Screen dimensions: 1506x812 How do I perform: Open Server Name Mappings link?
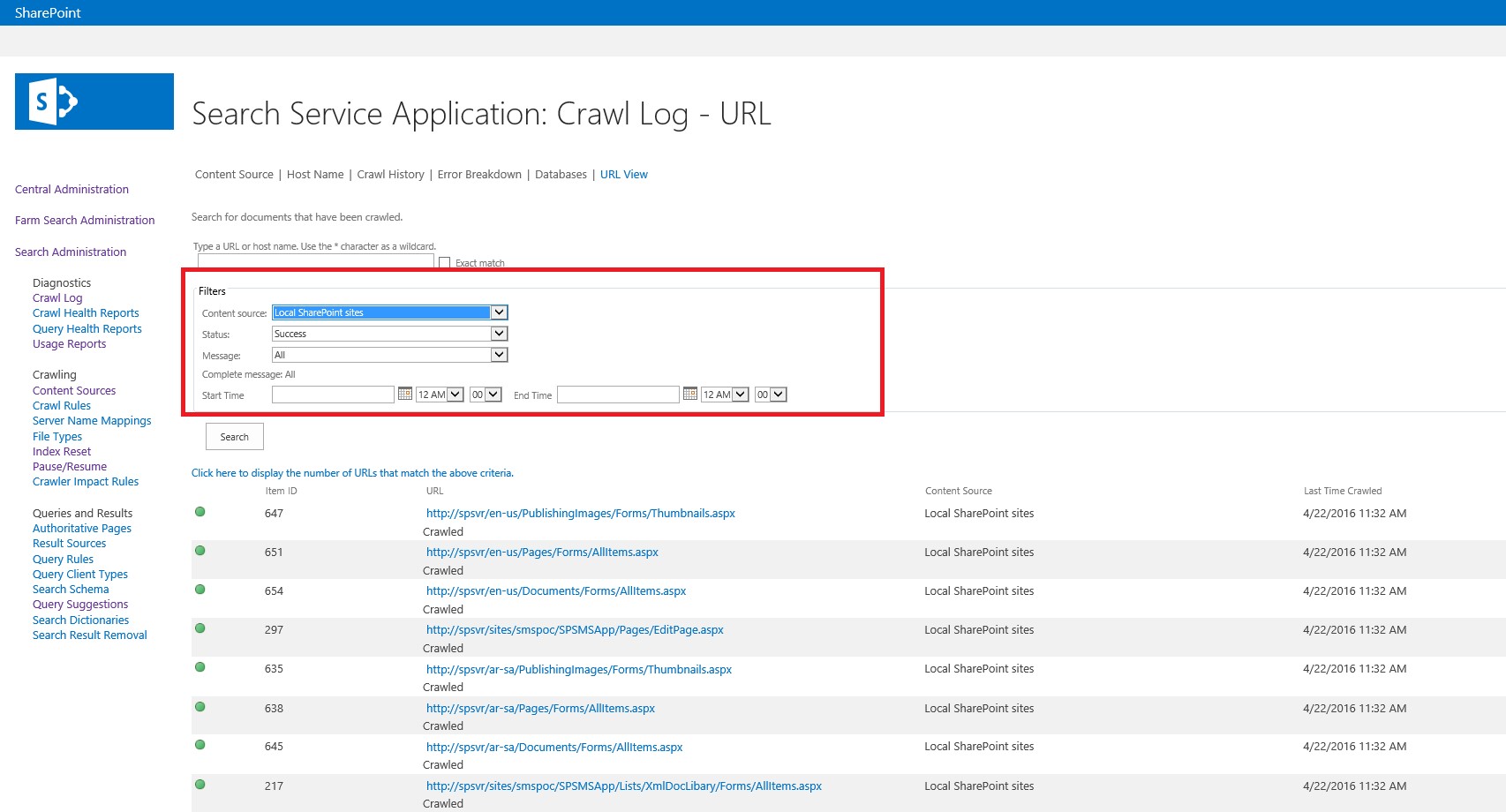[x=92, y=421]
